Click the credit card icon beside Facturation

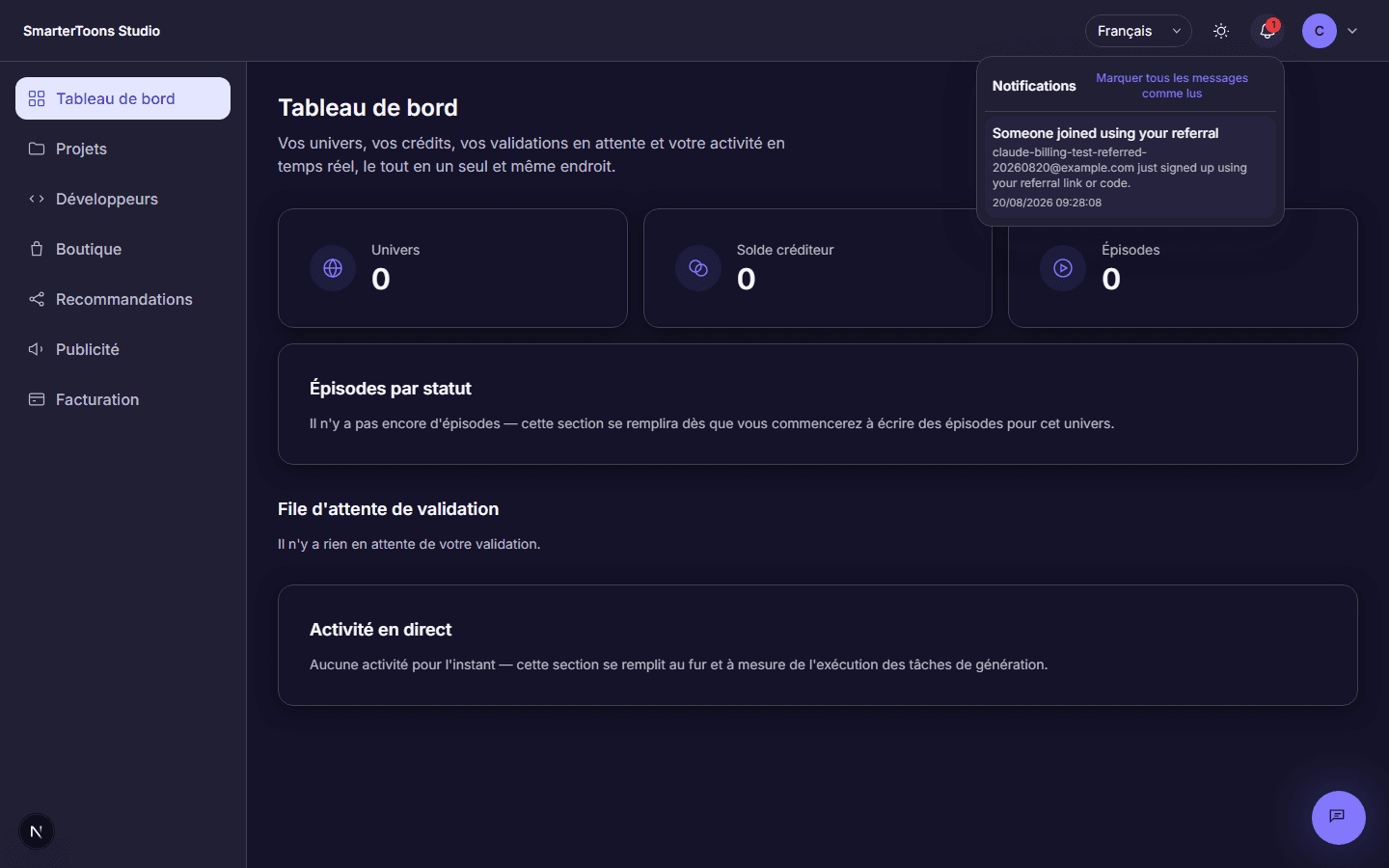[x=37, y=399]
